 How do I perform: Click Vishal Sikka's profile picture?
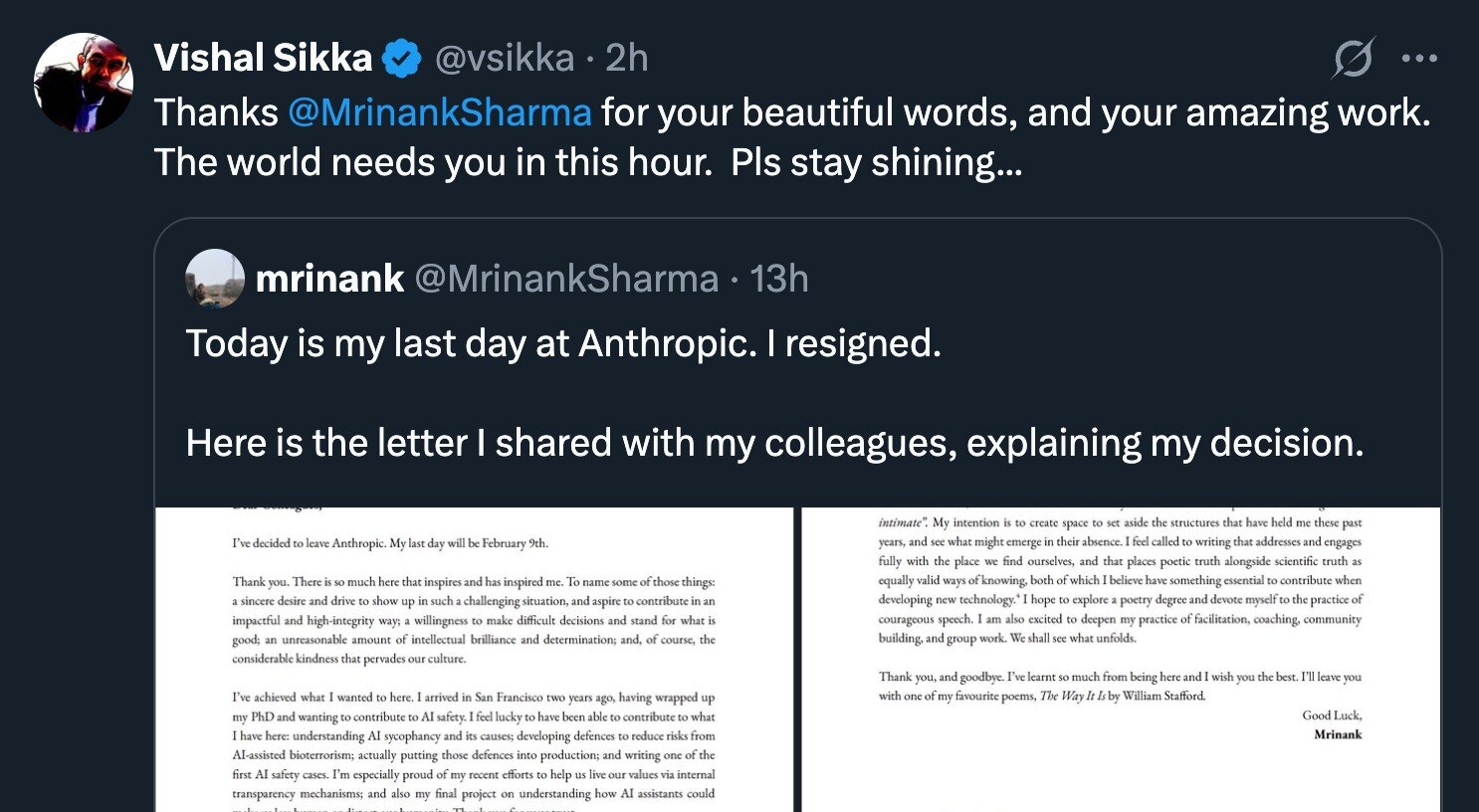tap(84, 83)
